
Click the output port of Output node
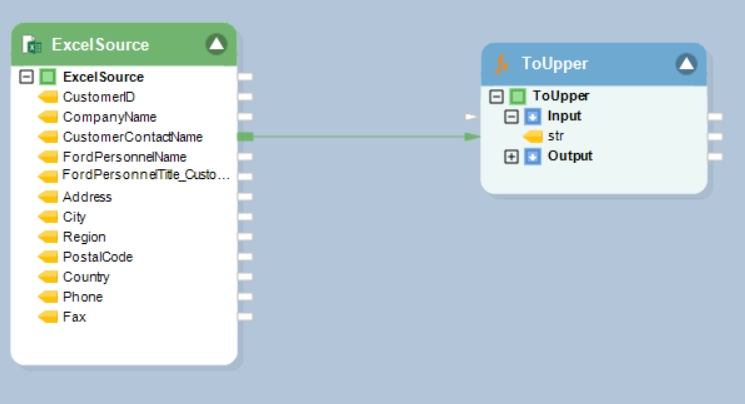[x=715, y=156]
